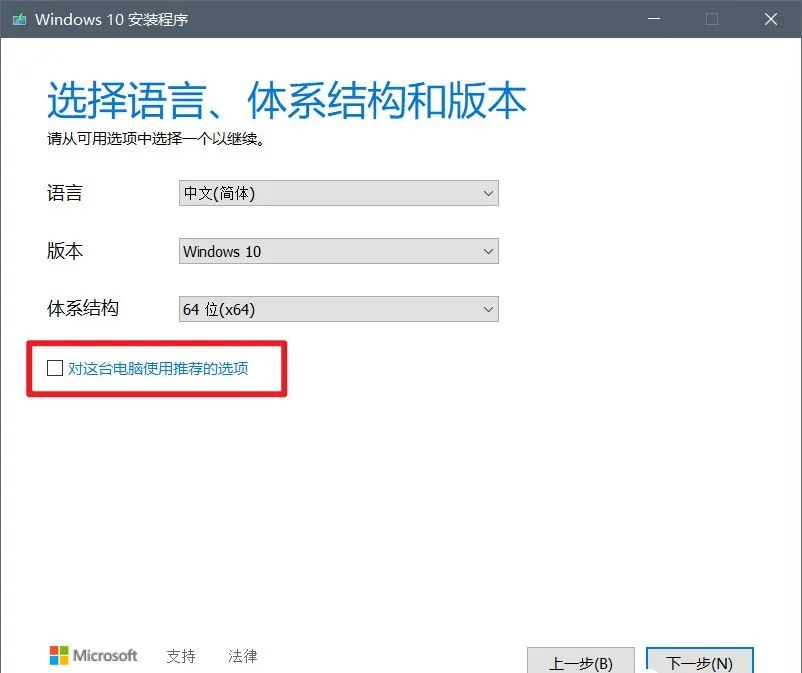Viewport: 802px width, 673px height.
Task: Check the 对这台电脑使用推荐的选项 checkbox
Action: tap(55, 368)
